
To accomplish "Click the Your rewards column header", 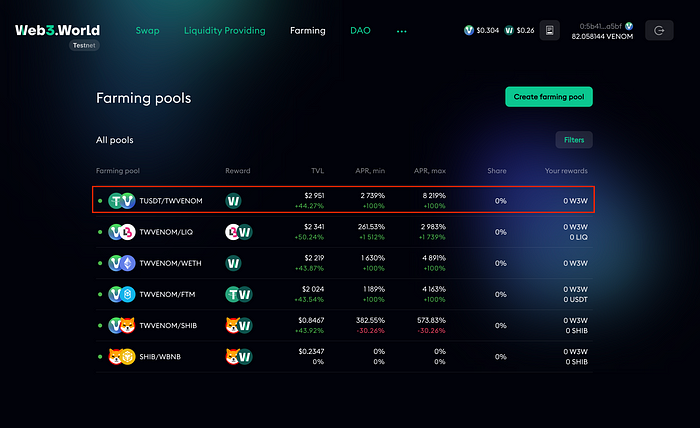I will [566, 171].
